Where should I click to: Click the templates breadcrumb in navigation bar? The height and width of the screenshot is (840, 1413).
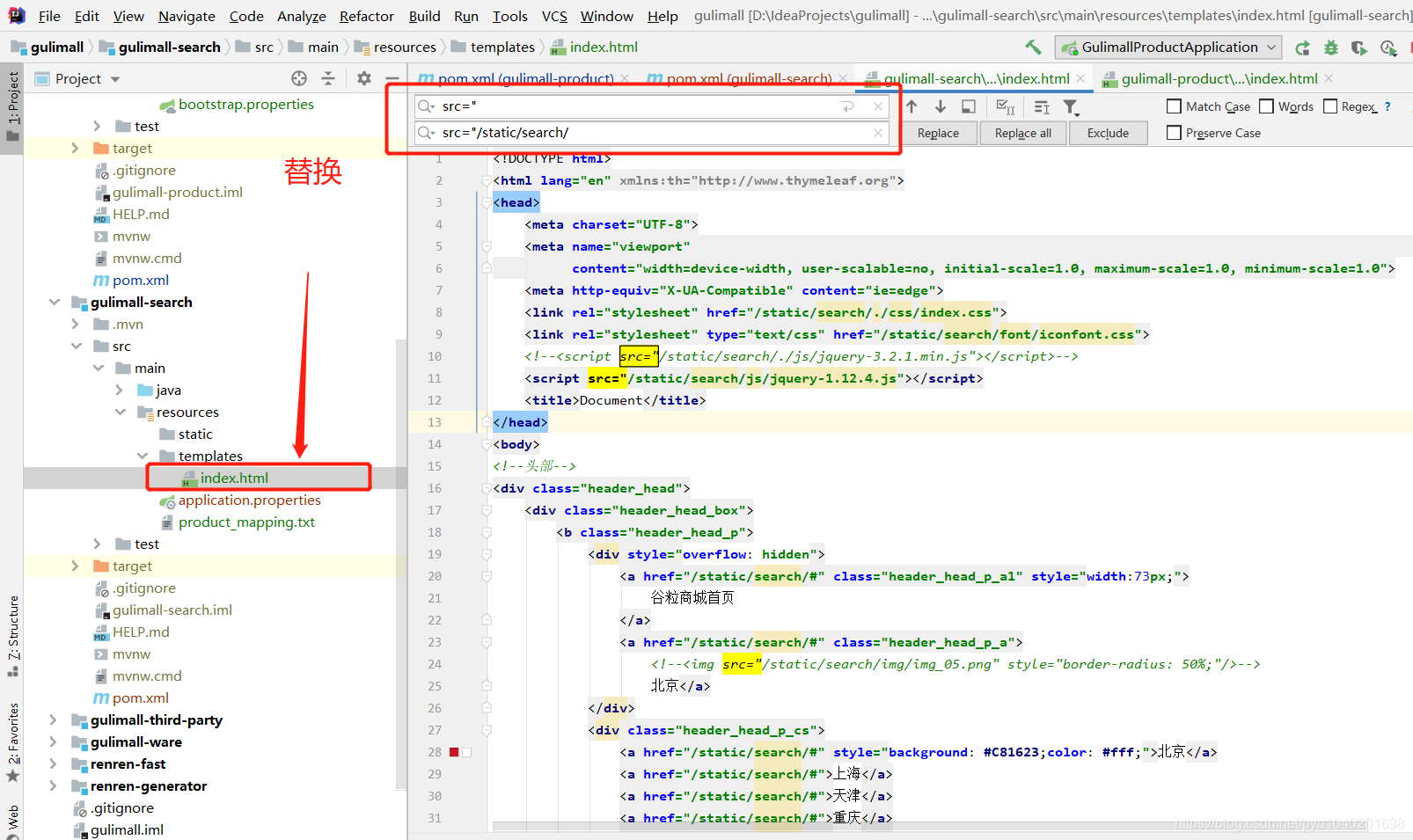502,47
